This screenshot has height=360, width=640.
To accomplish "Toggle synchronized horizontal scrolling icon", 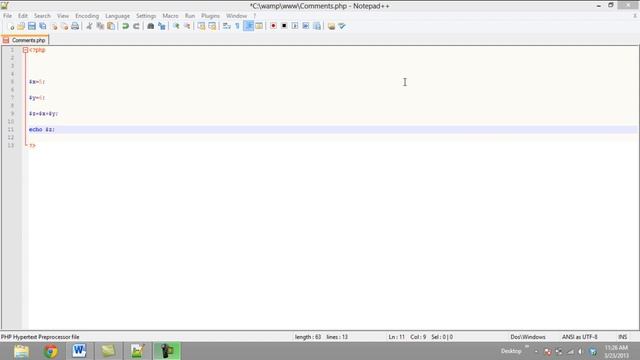I will 212,26.
